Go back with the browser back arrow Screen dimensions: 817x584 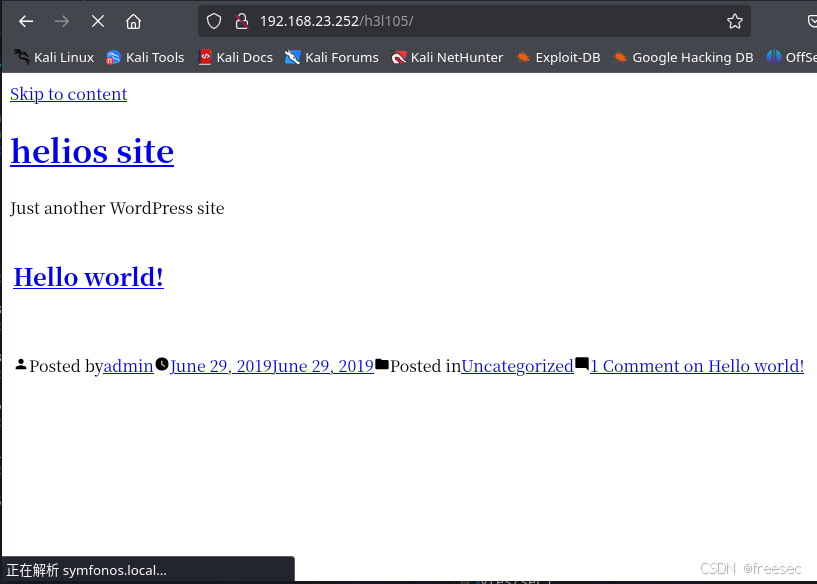click(26, 21)
